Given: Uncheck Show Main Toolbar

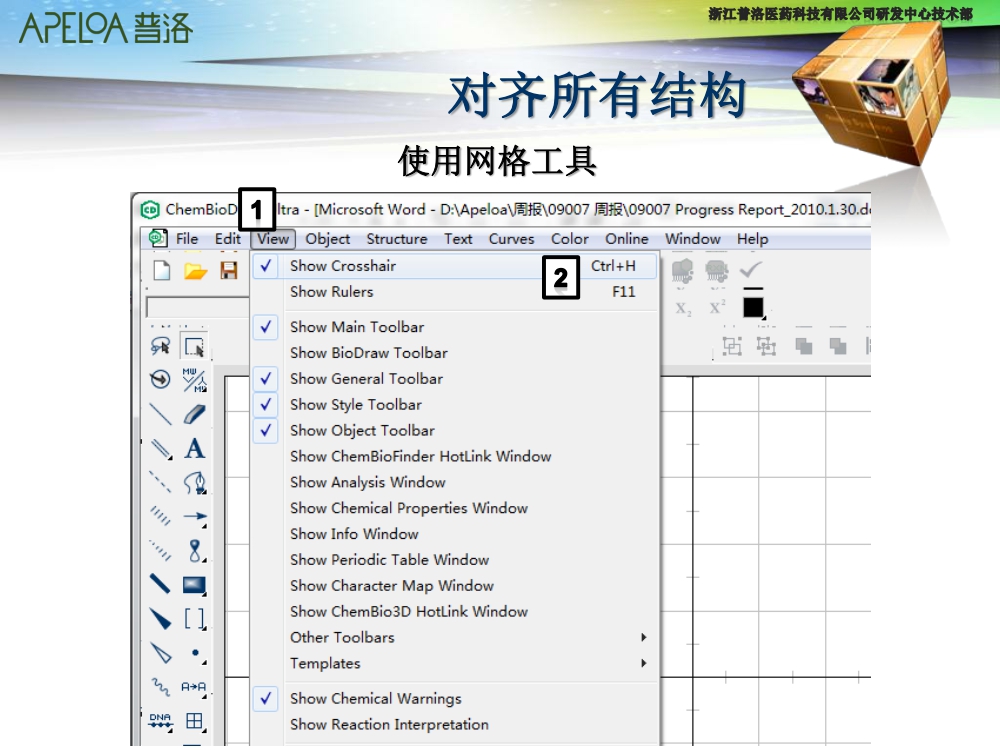Looking at the screenshot, I should pyautogui.click(x=454, y=327).
